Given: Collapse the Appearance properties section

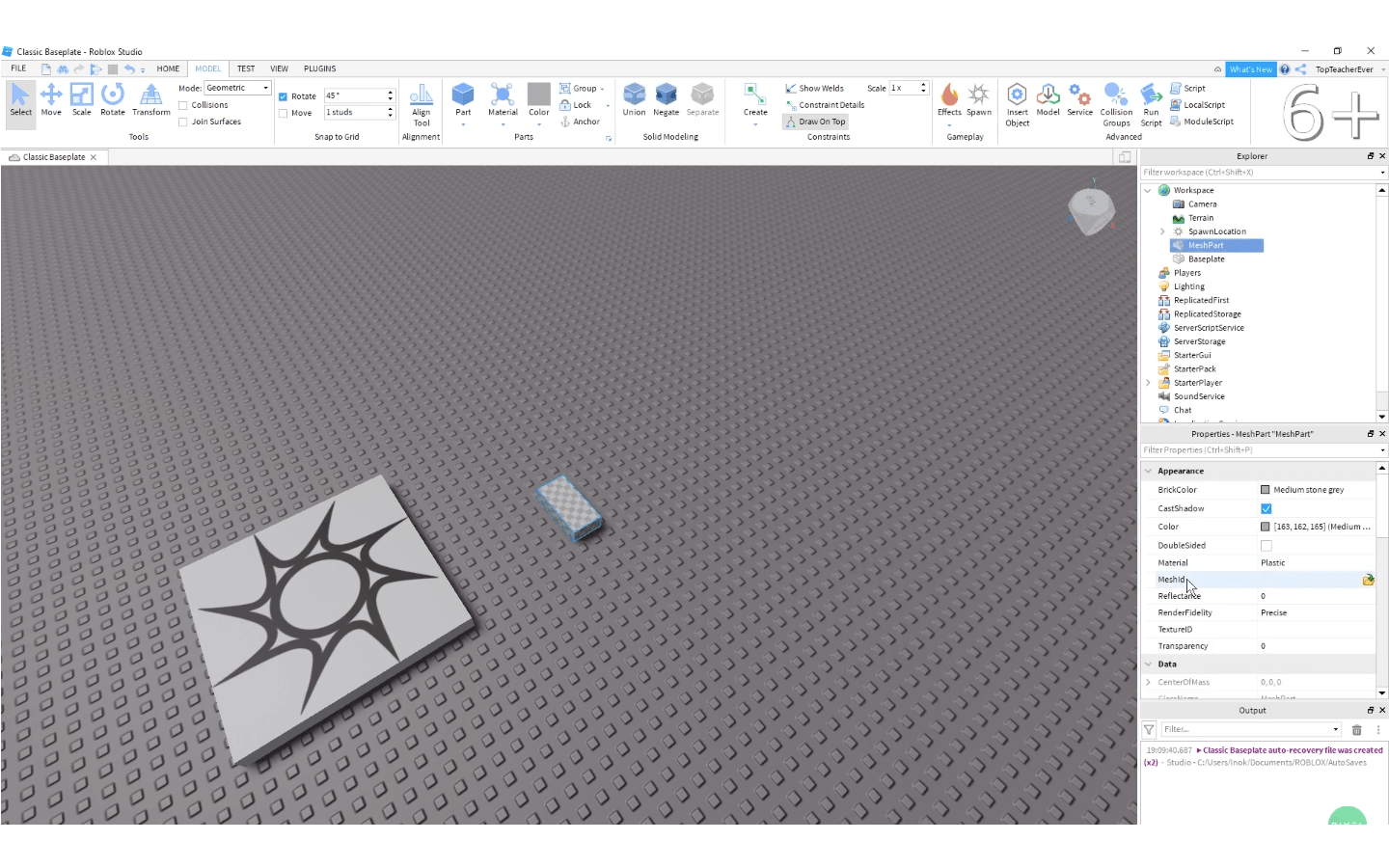Looking at the screenshot, I should coord(1148,471).
